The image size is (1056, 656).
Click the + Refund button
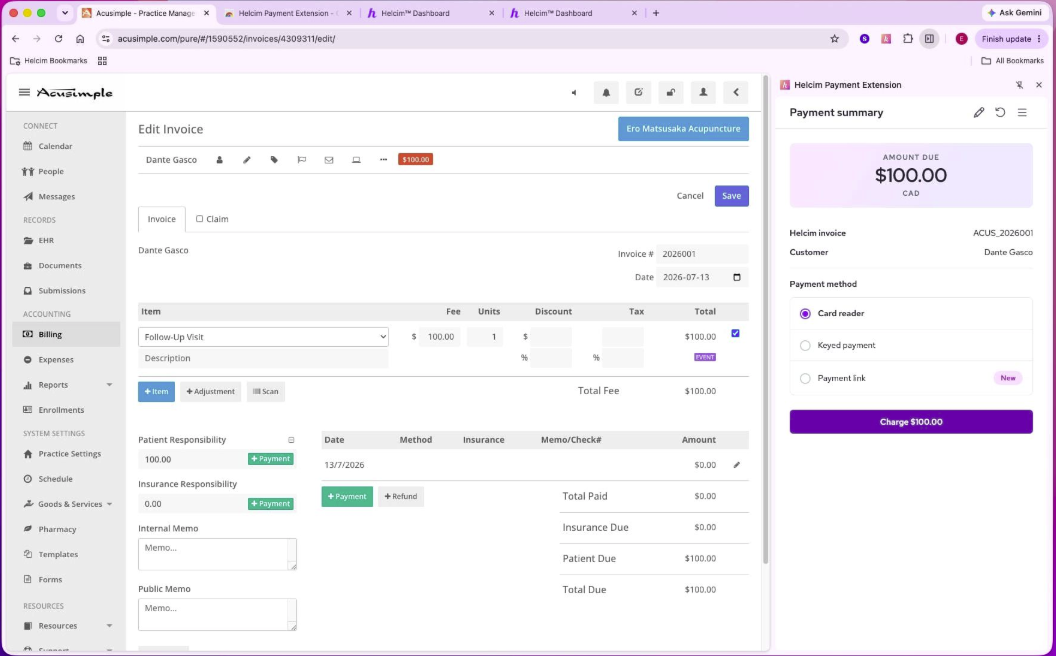point(401,497)
